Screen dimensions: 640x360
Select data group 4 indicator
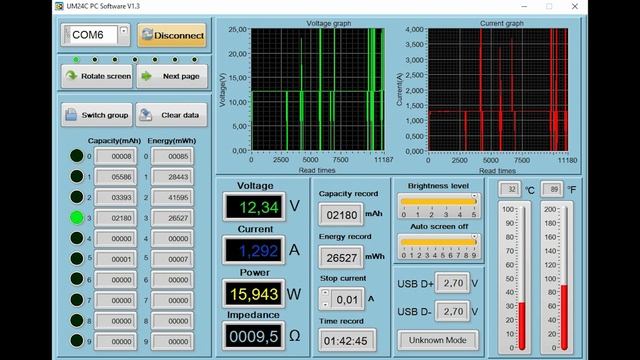coord(76,238)
